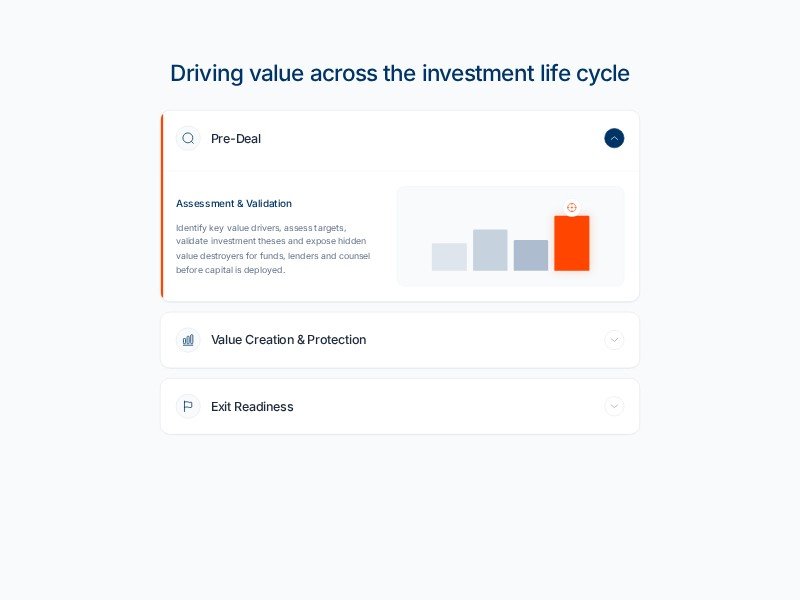Click the divider line under Pre-Deal header
The width and height of the screenshot is (800, 600).
[x=400, y=170]
